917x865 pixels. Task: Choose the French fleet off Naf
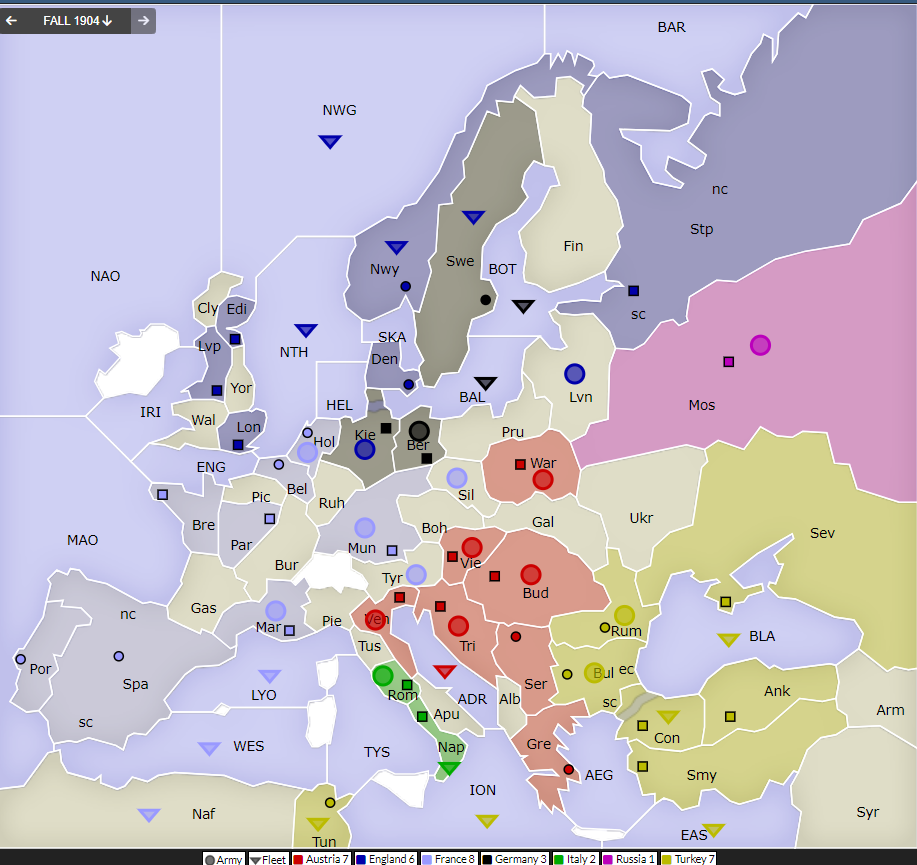(149, 815)
